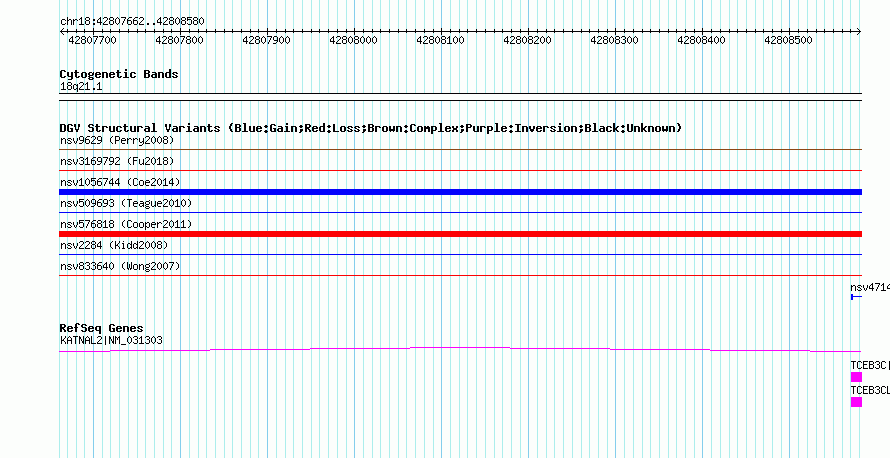This screenshot has width=890, height=458.
Task: Click the magenta TCEB3C exon block
Action: click(856, 377)
